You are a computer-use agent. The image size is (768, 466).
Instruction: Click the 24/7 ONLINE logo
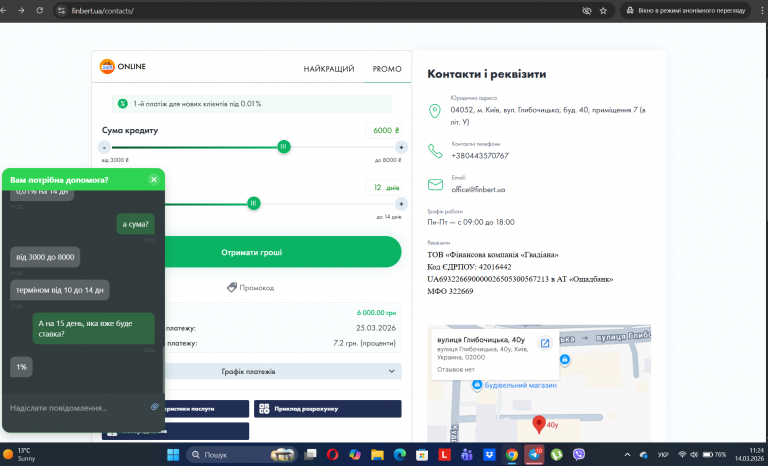click(x=123, y=66)
